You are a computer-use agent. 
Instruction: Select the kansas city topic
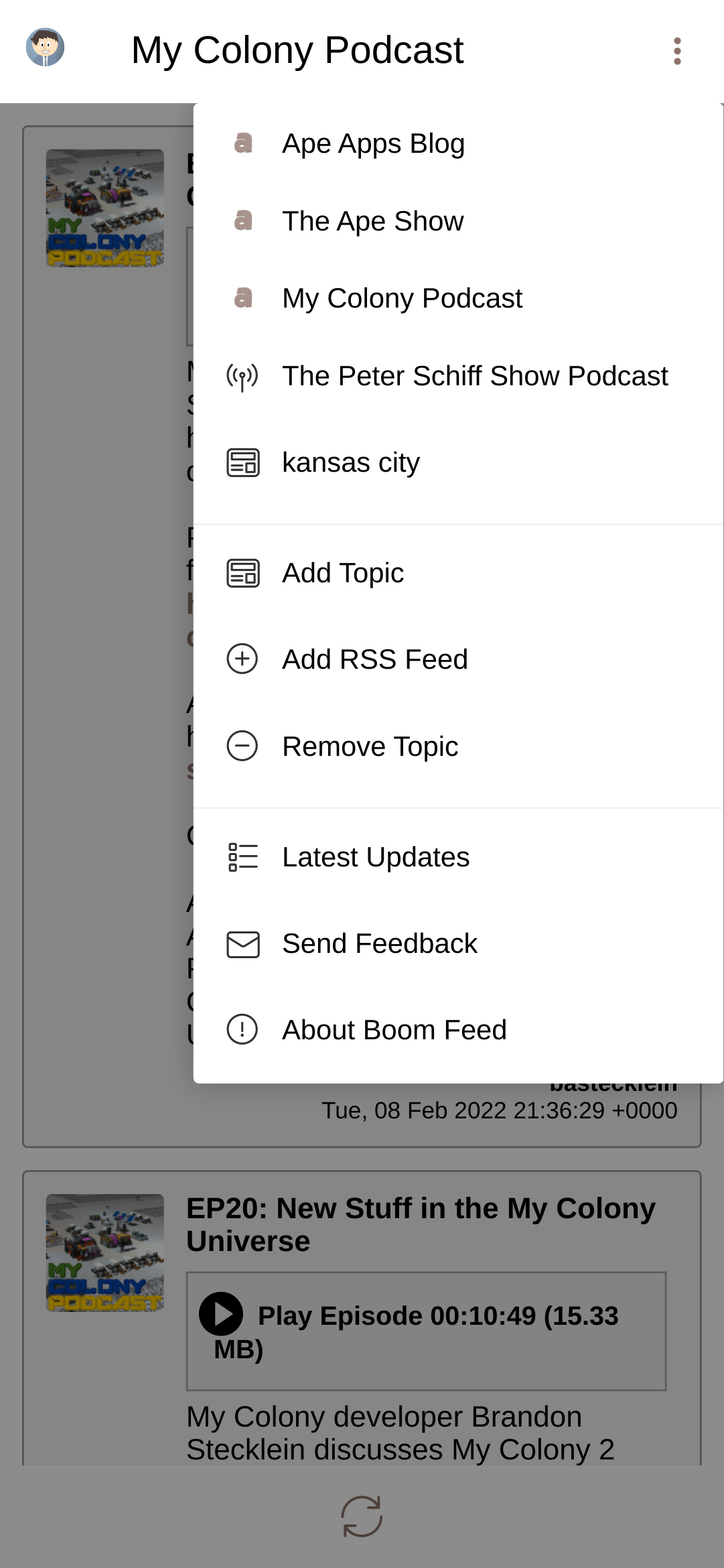click(x=351, y=462)
